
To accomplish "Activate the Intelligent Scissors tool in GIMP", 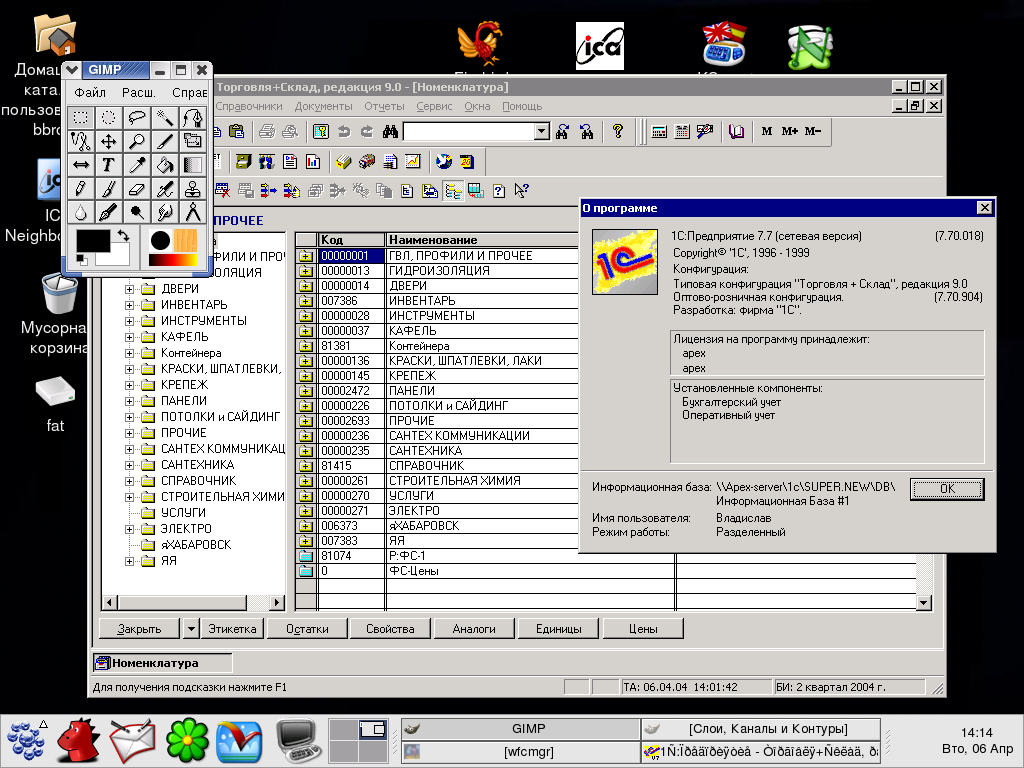I will [80, 141].
